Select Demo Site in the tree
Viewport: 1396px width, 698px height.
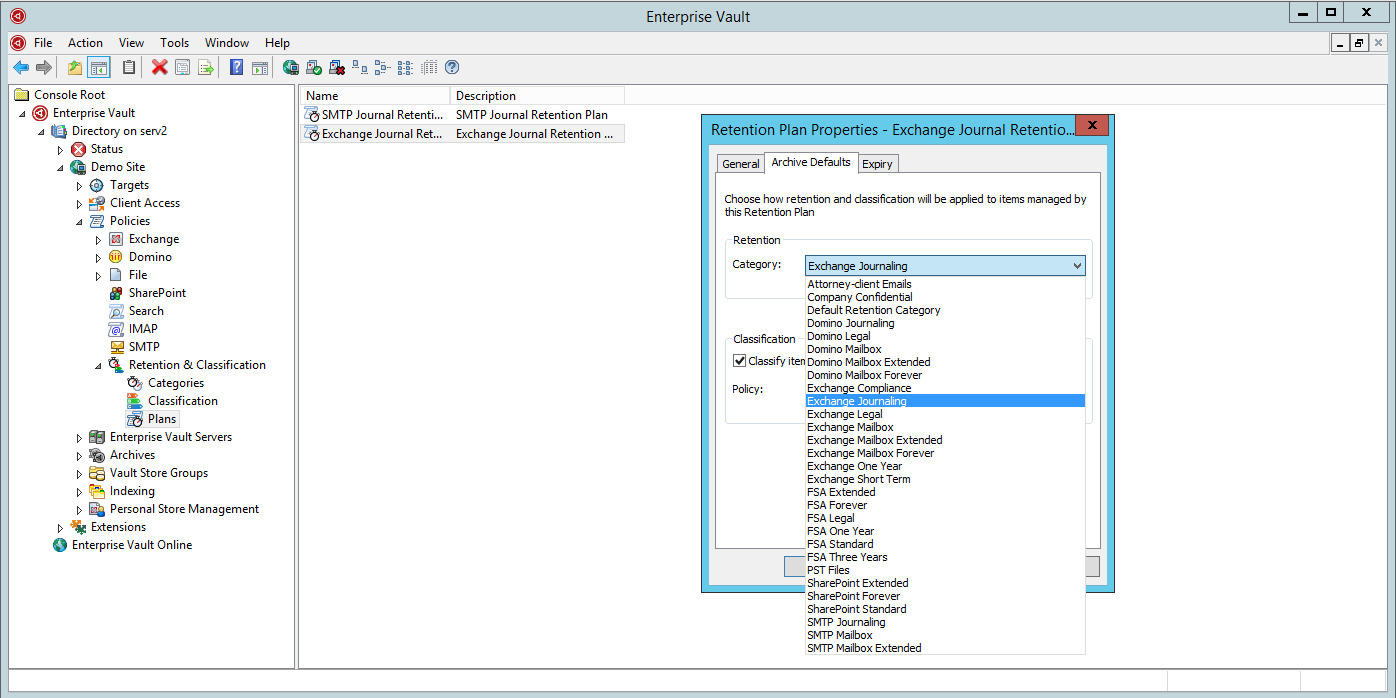click(x=117, y=167)
